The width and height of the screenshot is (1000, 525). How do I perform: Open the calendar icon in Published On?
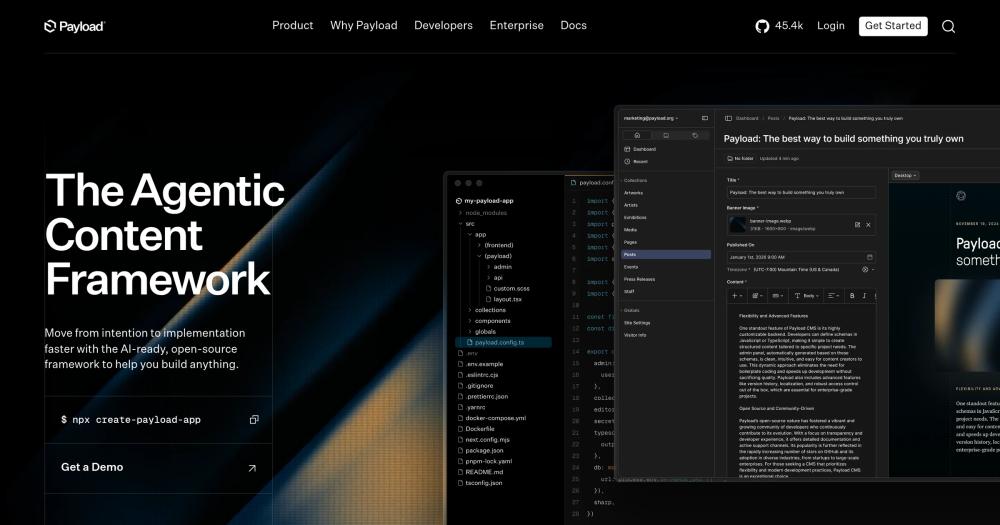[869, 257]
